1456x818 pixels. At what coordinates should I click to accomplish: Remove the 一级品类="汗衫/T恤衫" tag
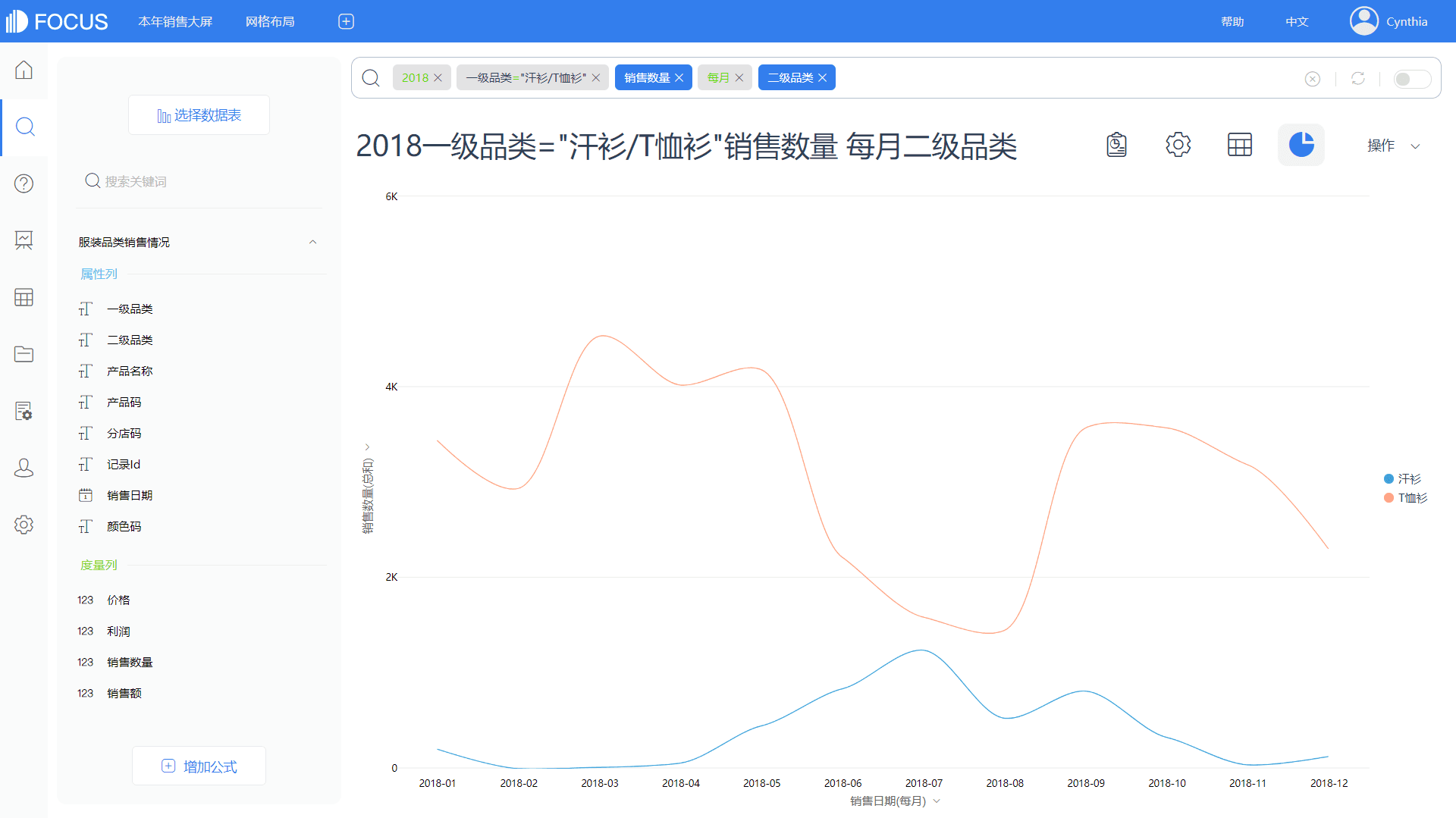[596, 78]
